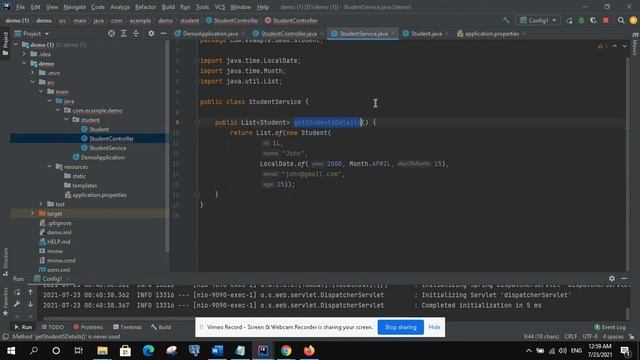Hide the Project tool window
The image size is (640, 360).
(163, 33)
